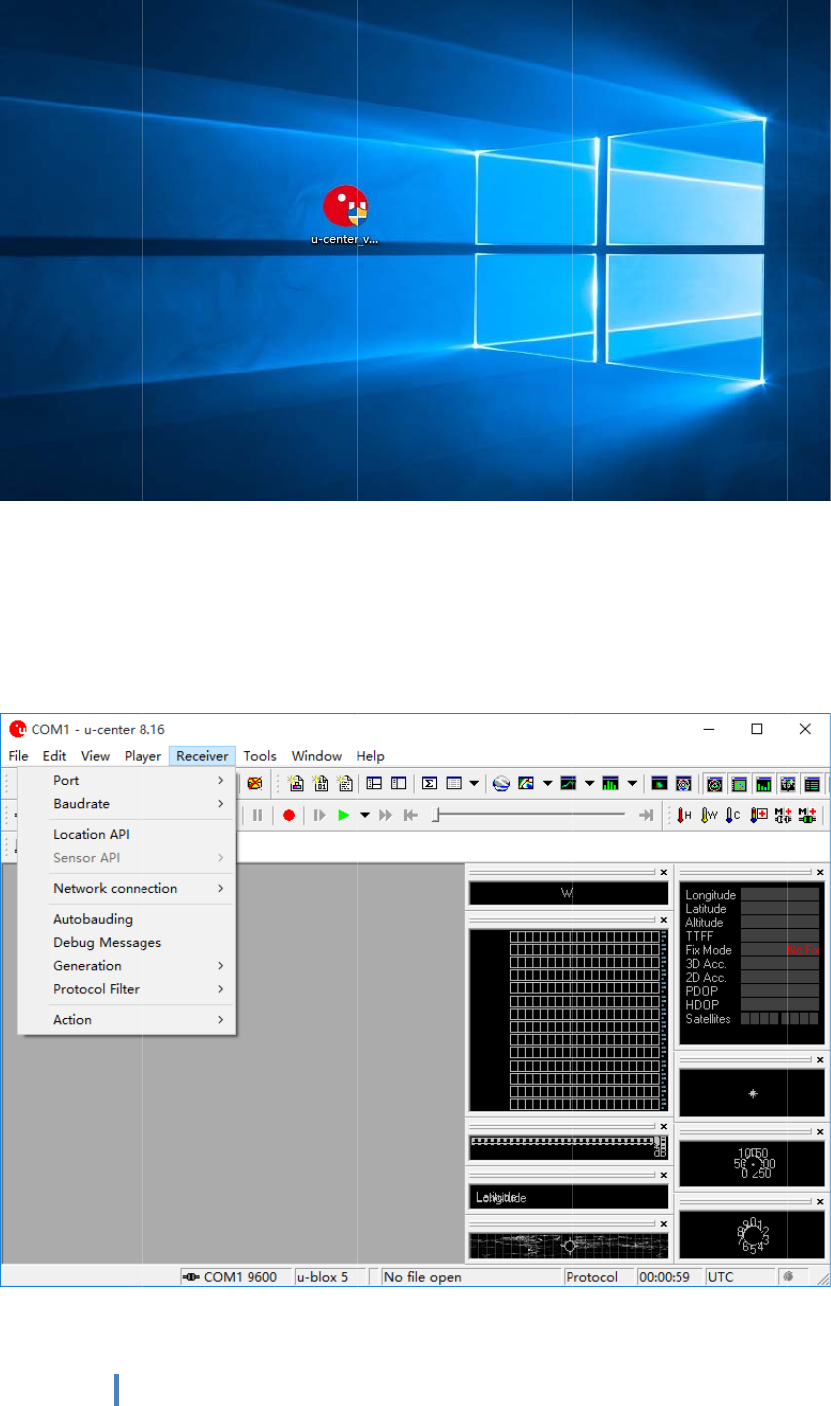Viewport: 831px width, 1406px height.
Task: Click the sigma statistics view icon
Action: coord(429,784)
